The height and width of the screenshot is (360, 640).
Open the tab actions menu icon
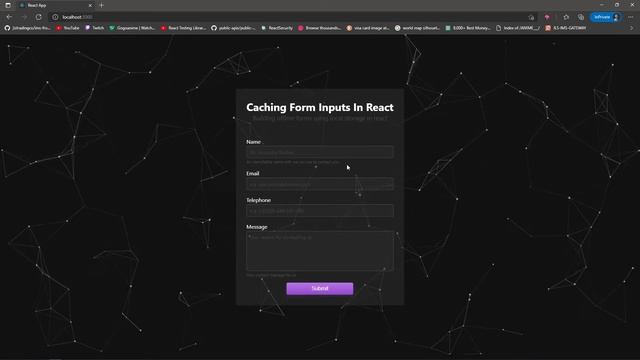pos(8,5)
